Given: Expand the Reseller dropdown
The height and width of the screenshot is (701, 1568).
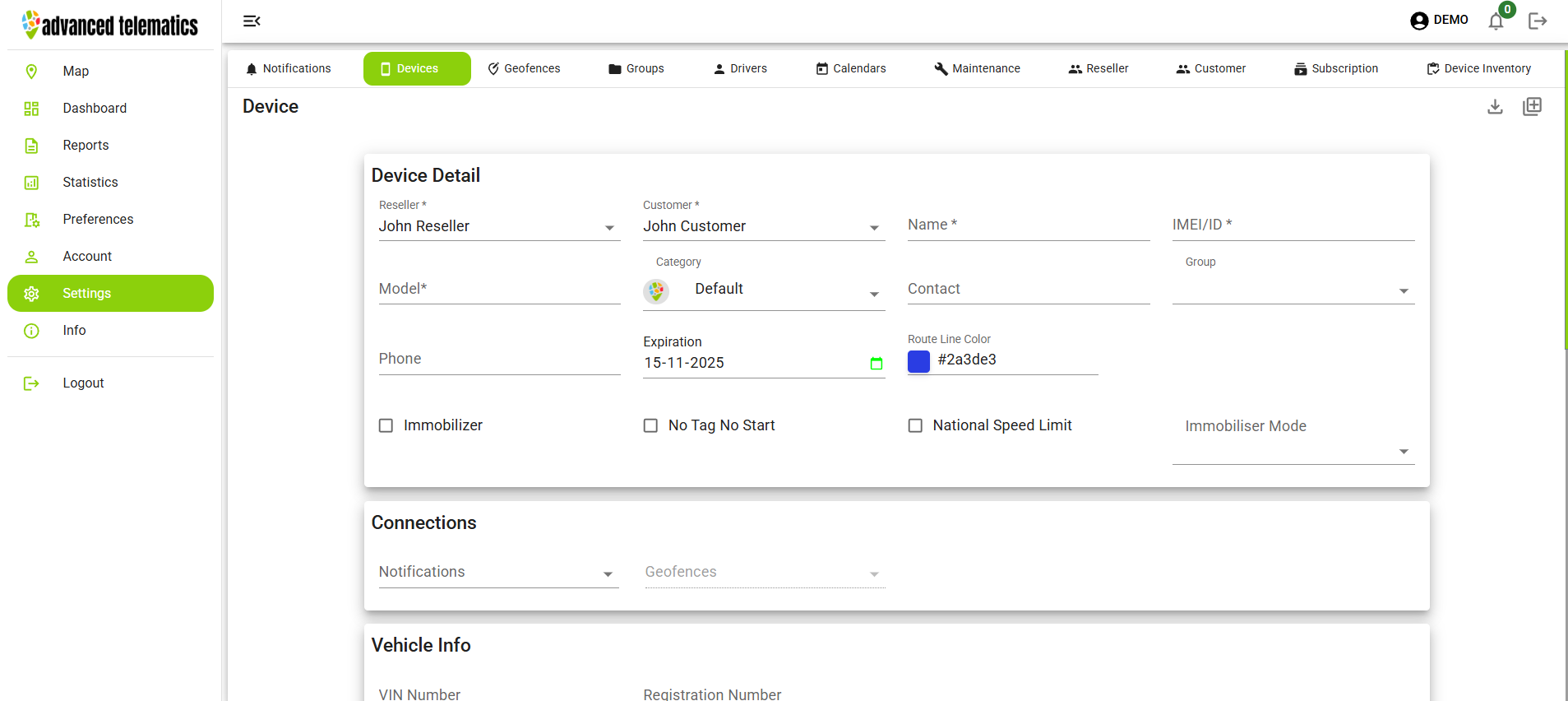Looking at the screenshot, I should [499, 226].
